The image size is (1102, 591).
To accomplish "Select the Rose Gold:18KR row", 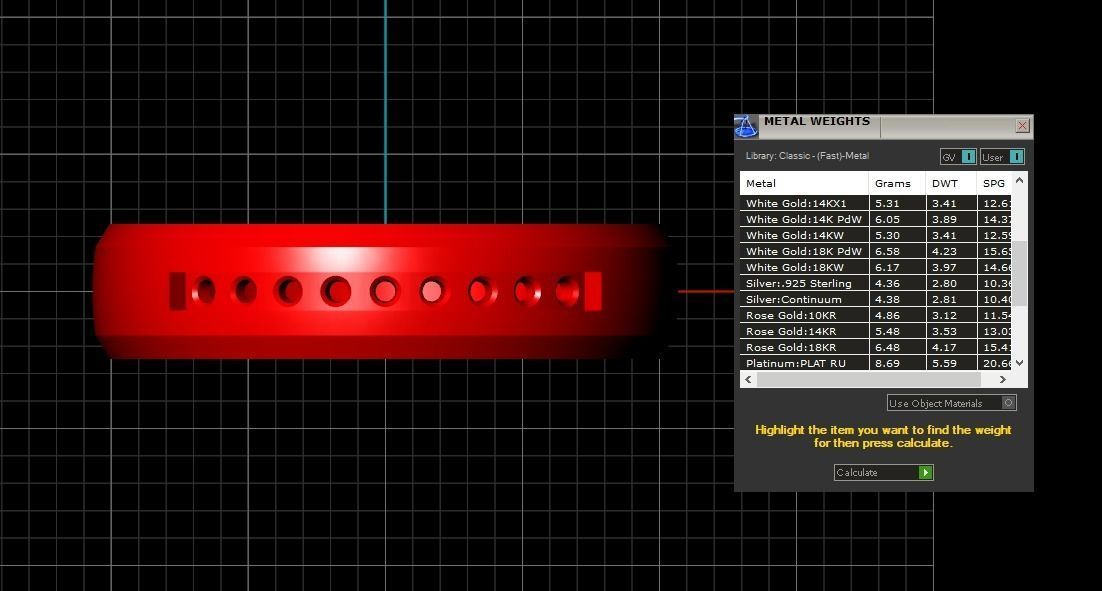I will click(876, 347).
